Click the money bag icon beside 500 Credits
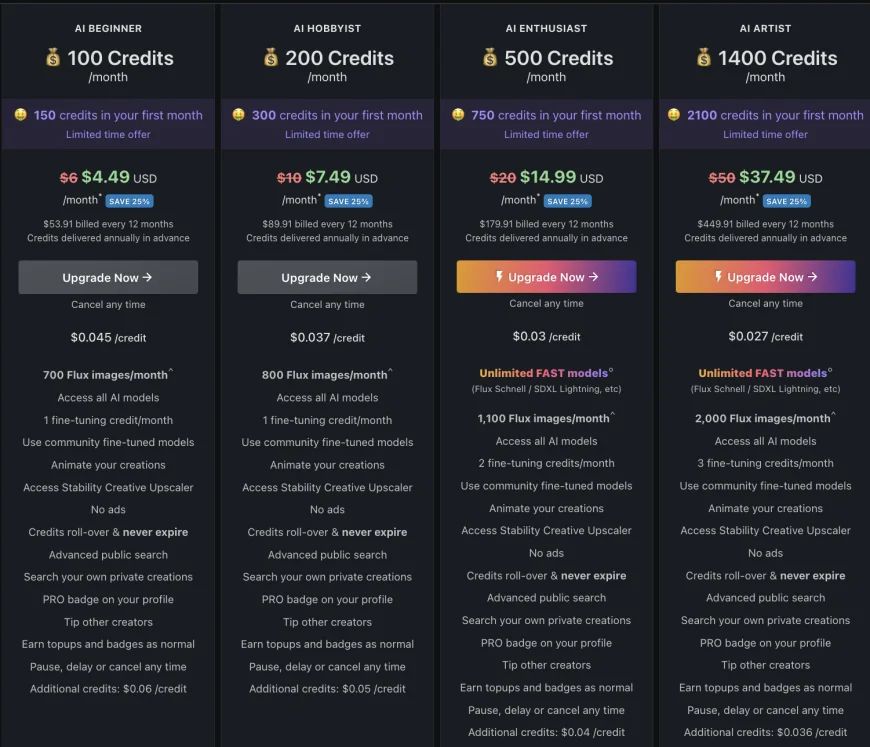The width and height of the screenshot is (870, 747). 490,58
